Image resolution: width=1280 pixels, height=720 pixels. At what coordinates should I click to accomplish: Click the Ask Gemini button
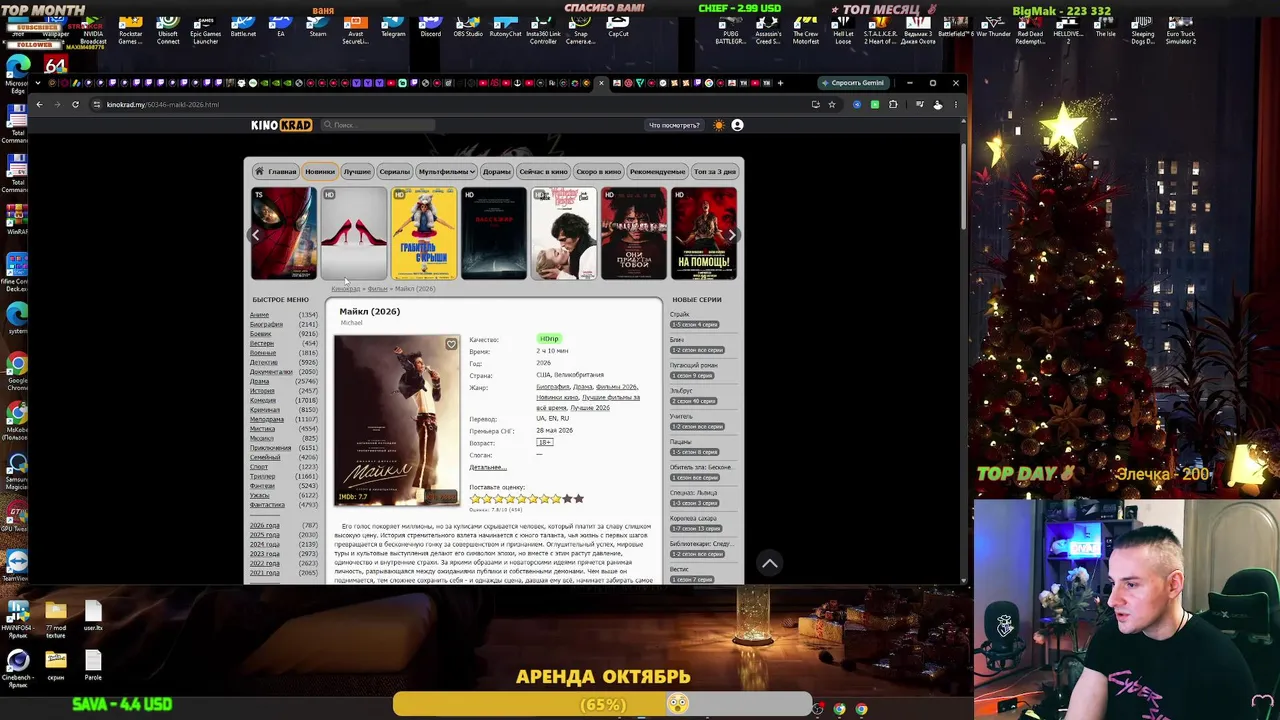click(852, 83)
